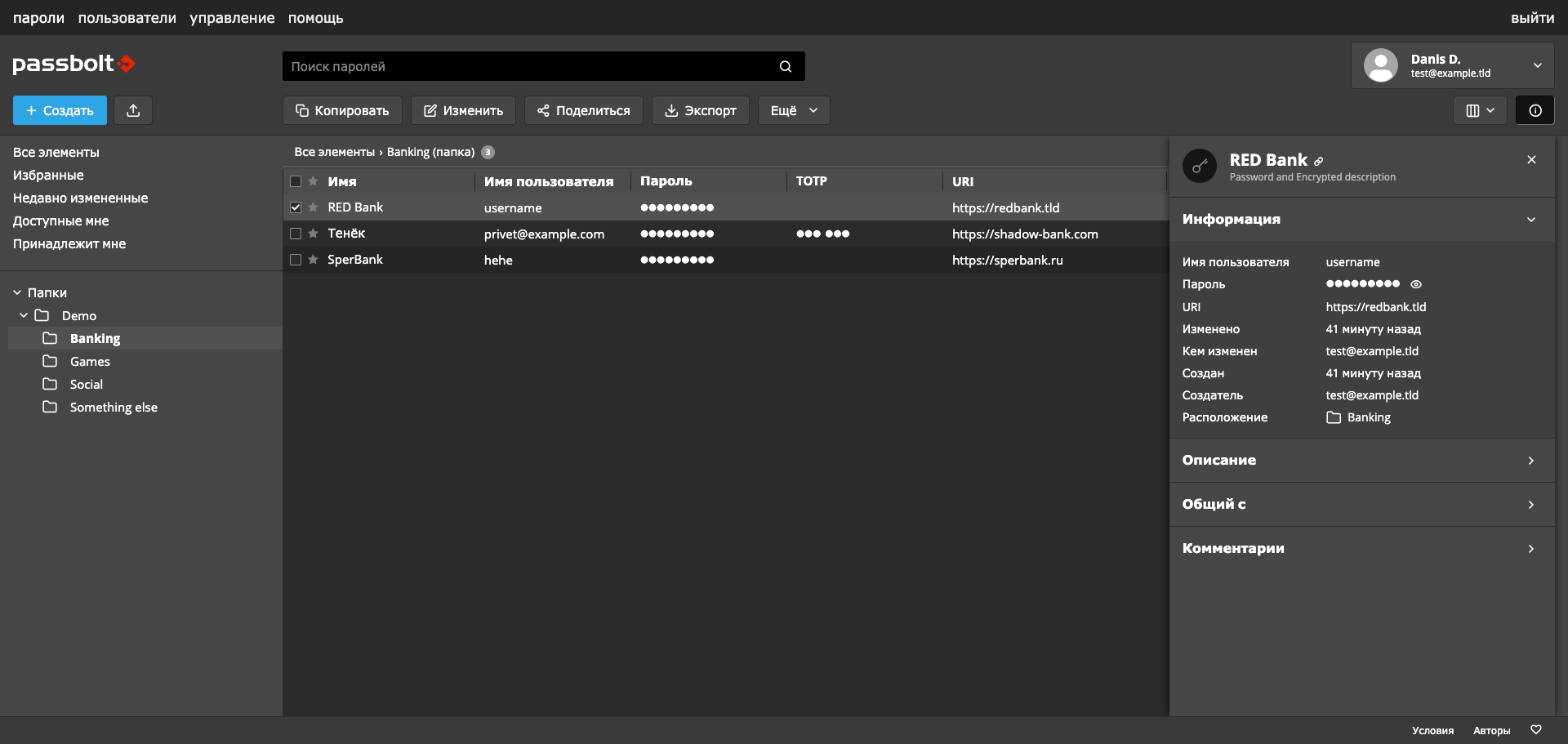Open the columns view dropdown
This screenshot has height=744, width=1568.
click(x=1479, y=110)
